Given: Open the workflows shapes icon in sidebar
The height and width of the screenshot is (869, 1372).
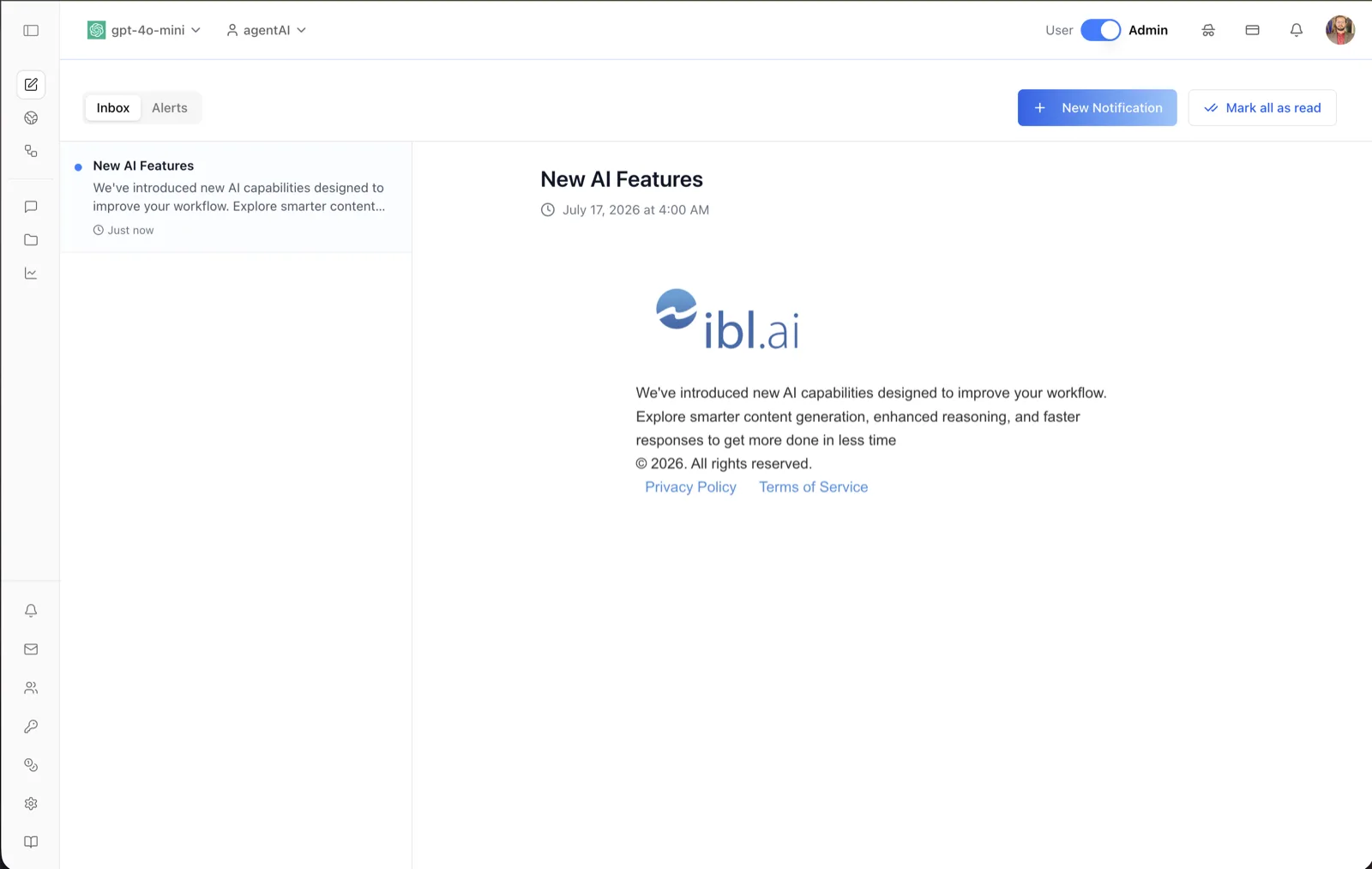Looking at the screenshot, I should (x=31, y=151).
